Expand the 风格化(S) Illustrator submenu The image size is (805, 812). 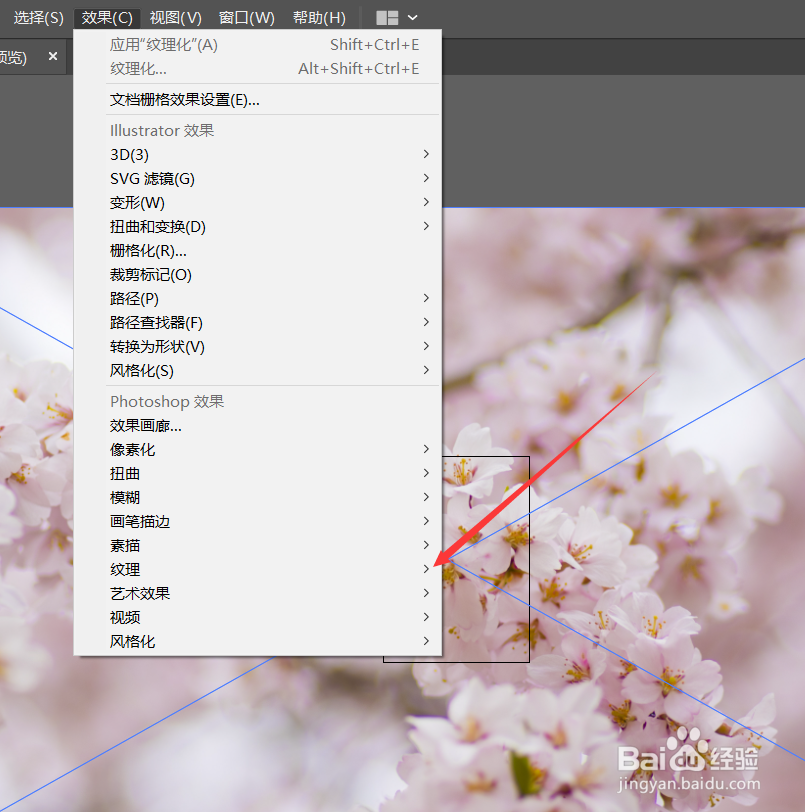tap(258, 370)
